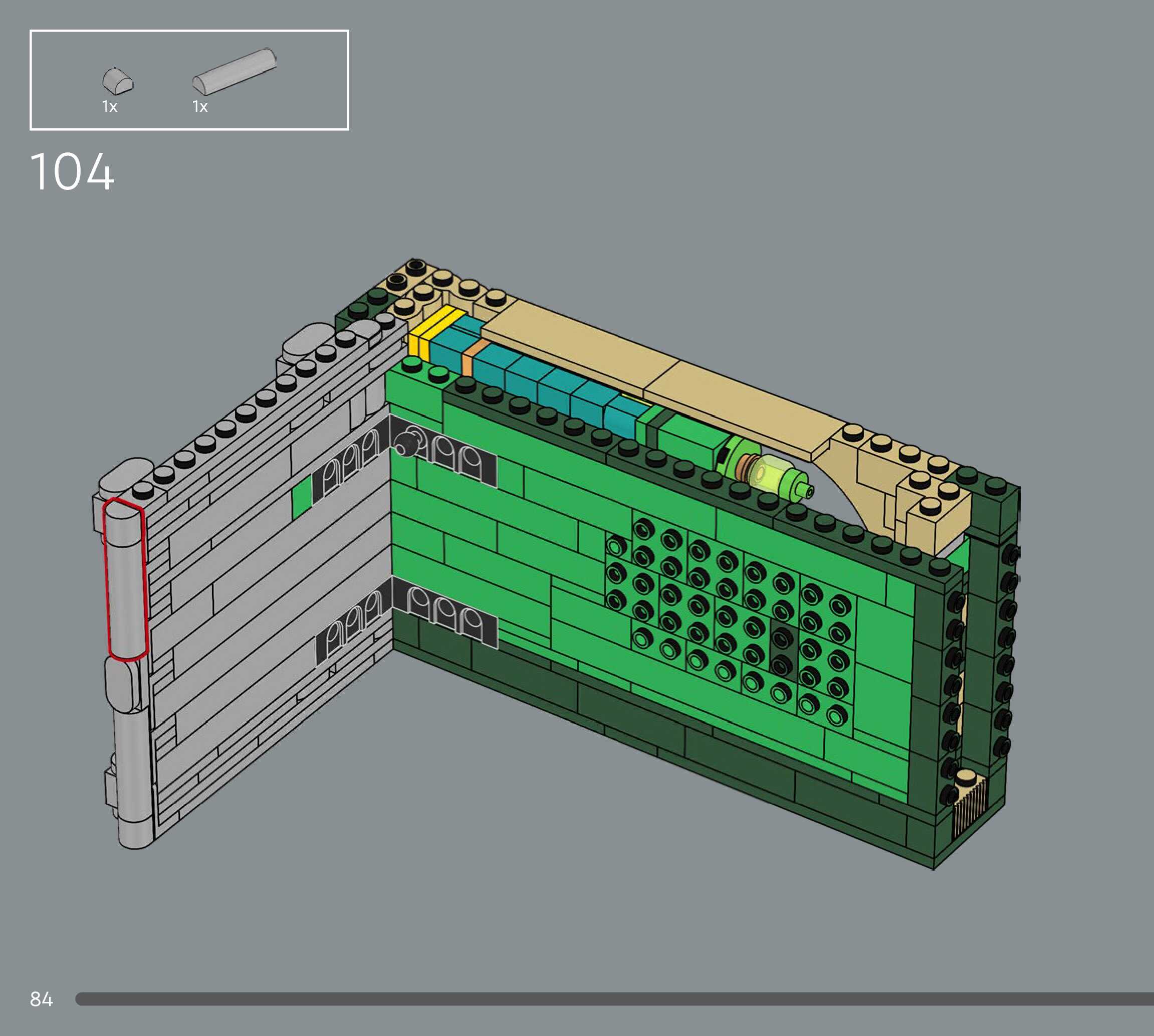The height and width of the screenshot is (1036, 1154).
Task: Click the page progress bar at the bottom
Action: [614, 998]
